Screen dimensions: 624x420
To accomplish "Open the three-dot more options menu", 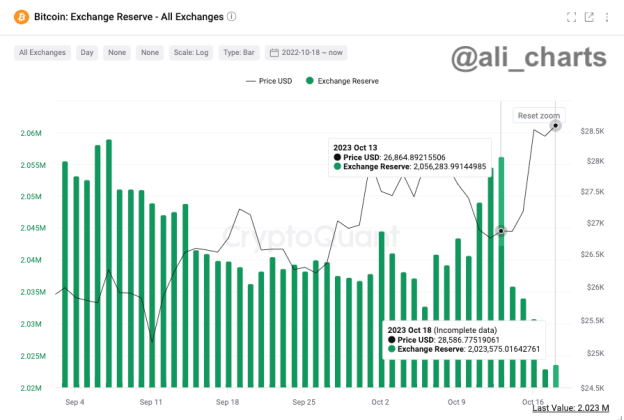I will click(606, 17).
